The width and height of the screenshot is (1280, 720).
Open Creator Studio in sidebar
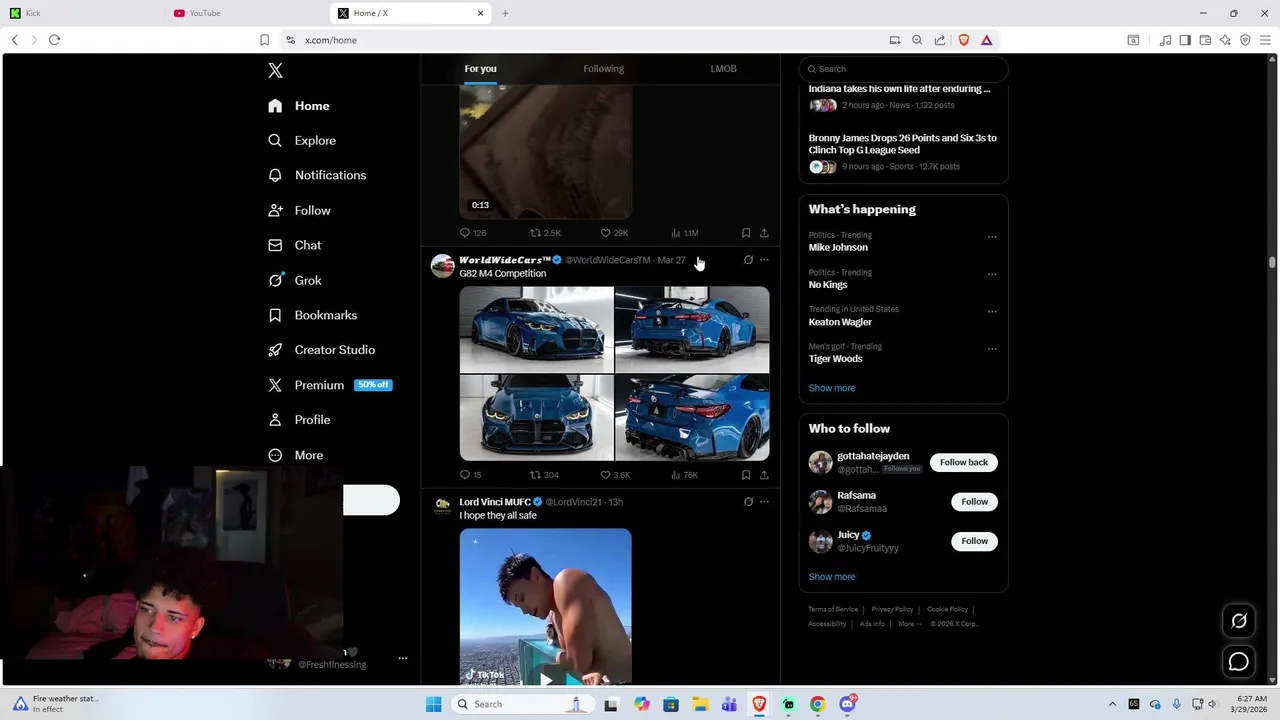[x=321, y=350]
